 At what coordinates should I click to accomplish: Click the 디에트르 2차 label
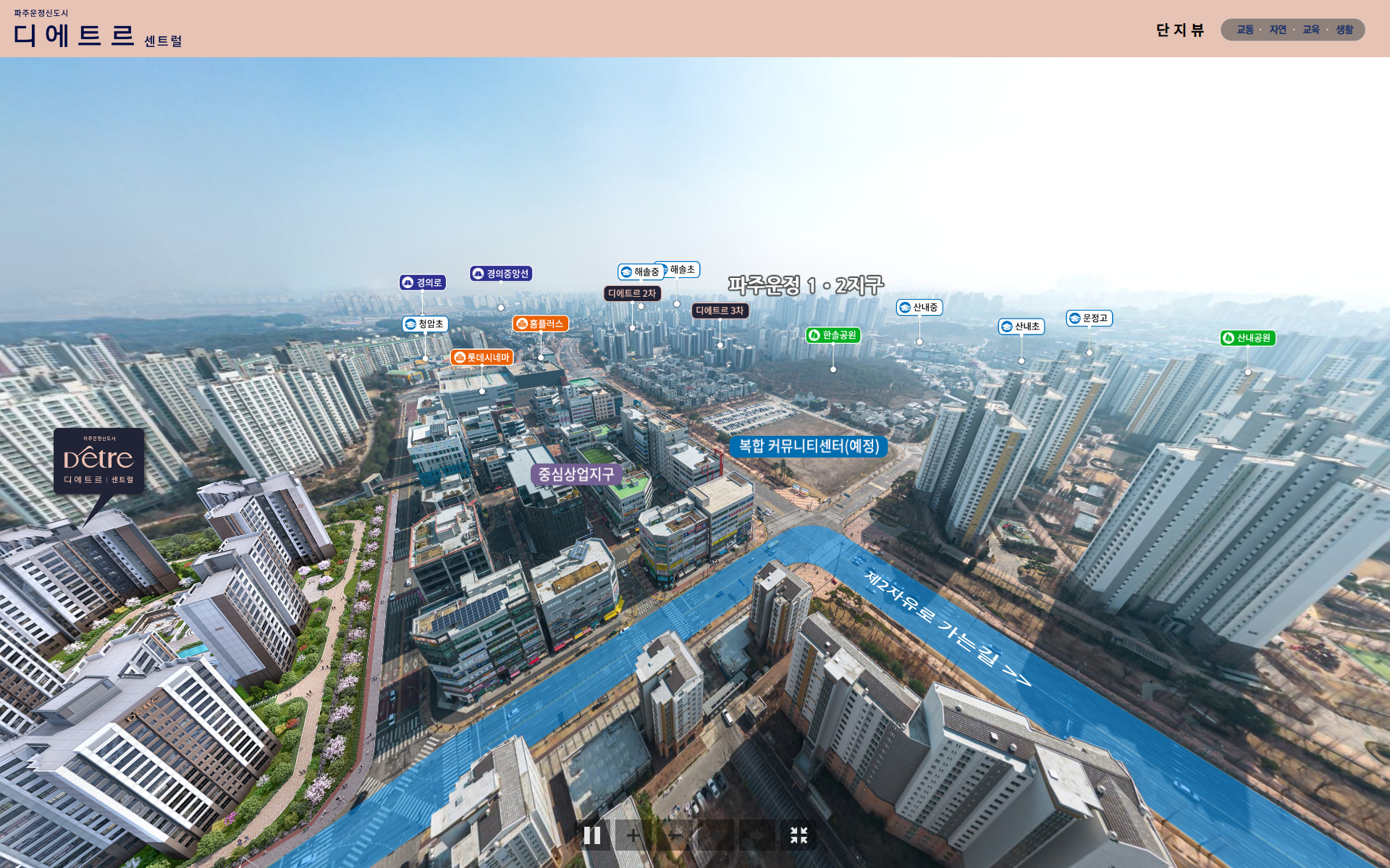632,293
